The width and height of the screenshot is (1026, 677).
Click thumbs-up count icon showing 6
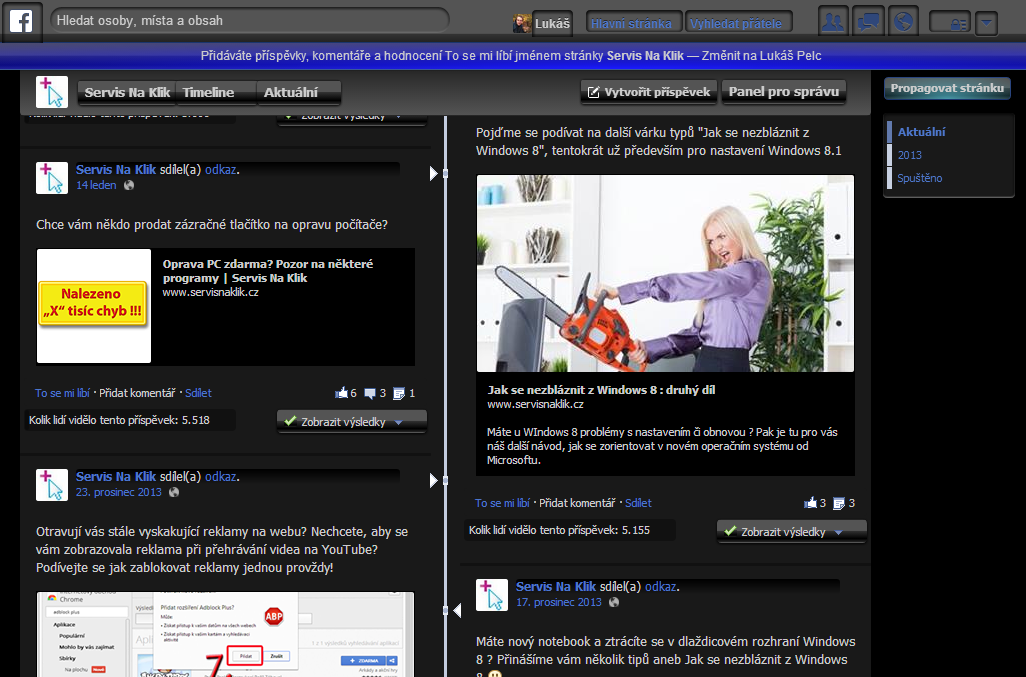pyautogui.click(x=342, y=393)
